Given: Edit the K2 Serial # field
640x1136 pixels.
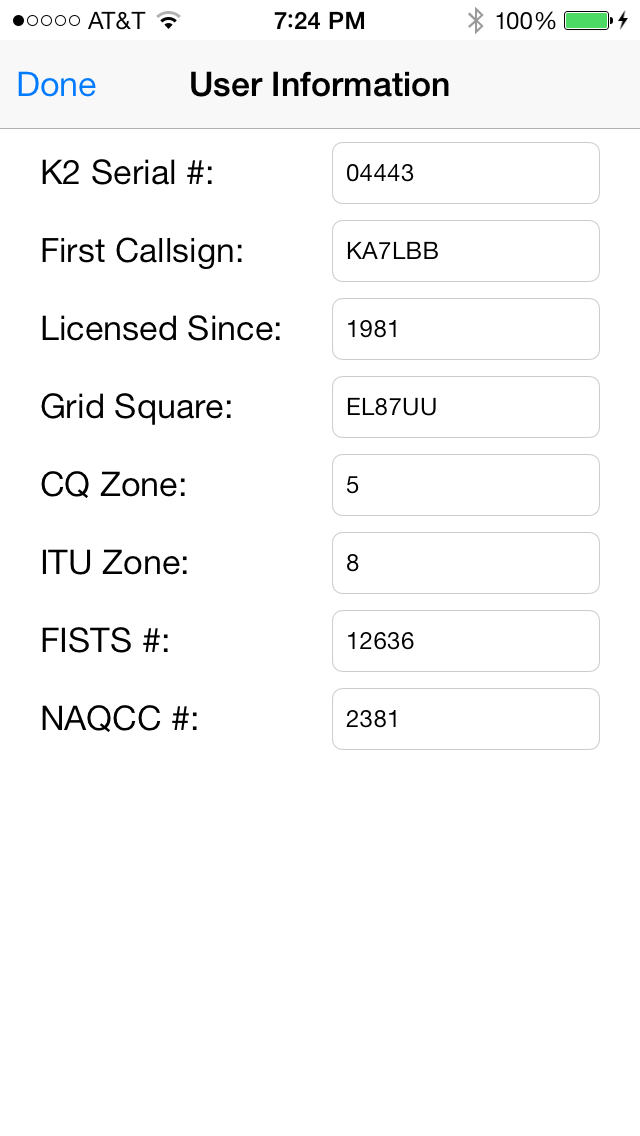Looking at the screenshot, I should coord(466,173).
